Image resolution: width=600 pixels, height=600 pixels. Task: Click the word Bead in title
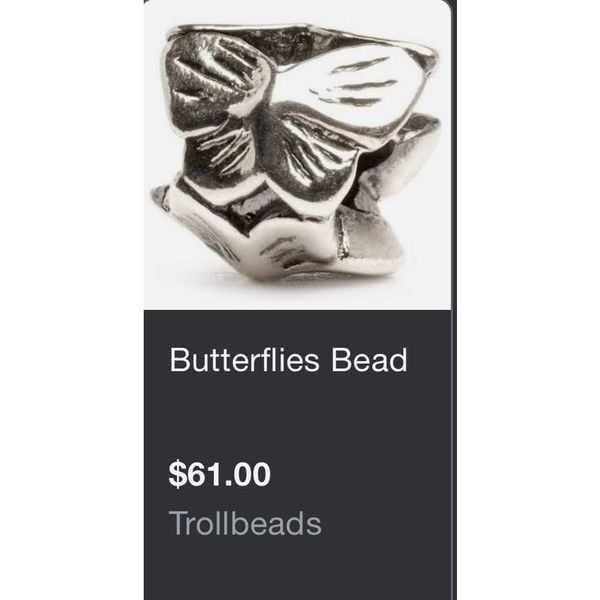coord(369,360)
